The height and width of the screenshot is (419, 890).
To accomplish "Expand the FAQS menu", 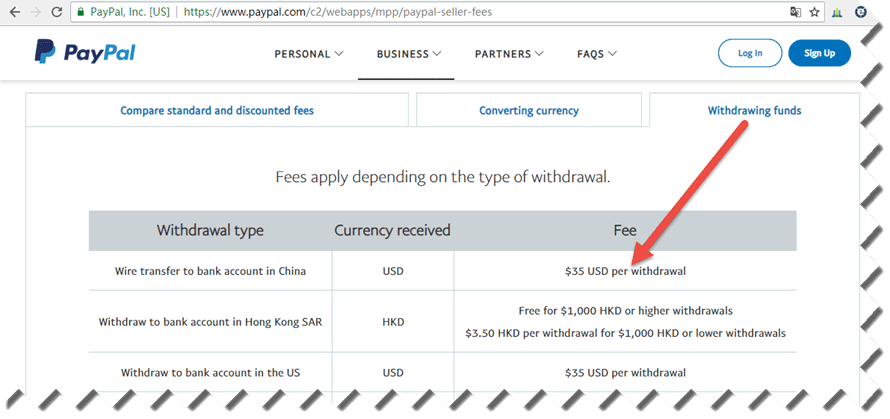I will [597, 54].
